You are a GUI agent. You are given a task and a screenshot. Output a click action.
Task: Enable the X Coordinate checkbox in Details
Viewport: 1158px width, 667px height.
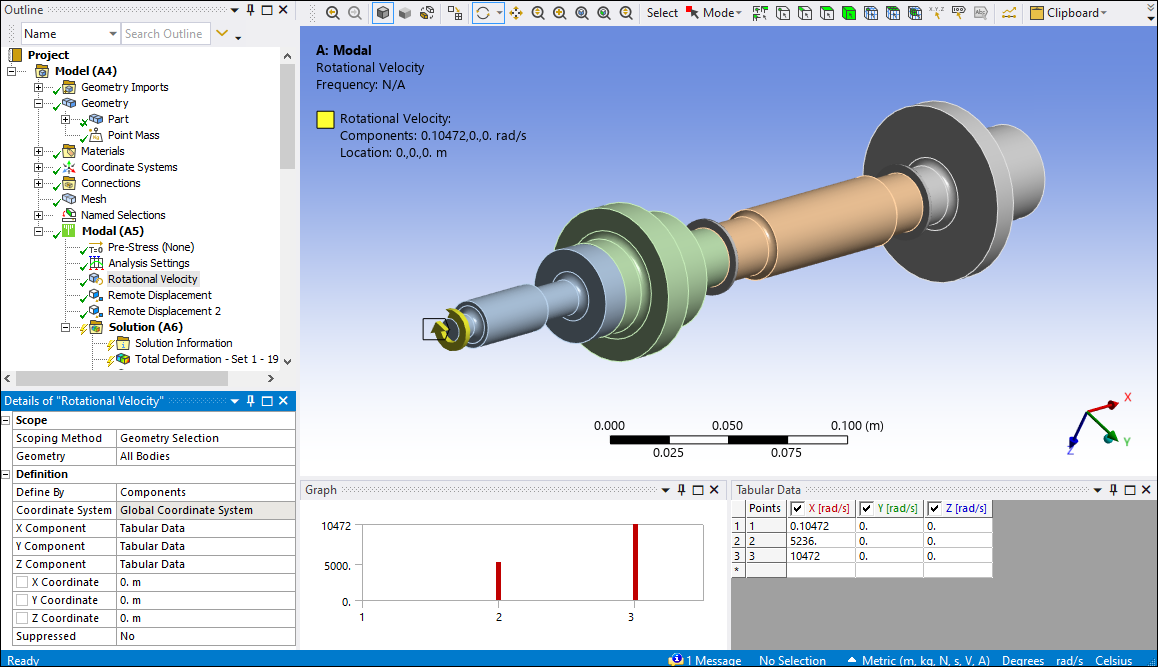click(22, 582)
